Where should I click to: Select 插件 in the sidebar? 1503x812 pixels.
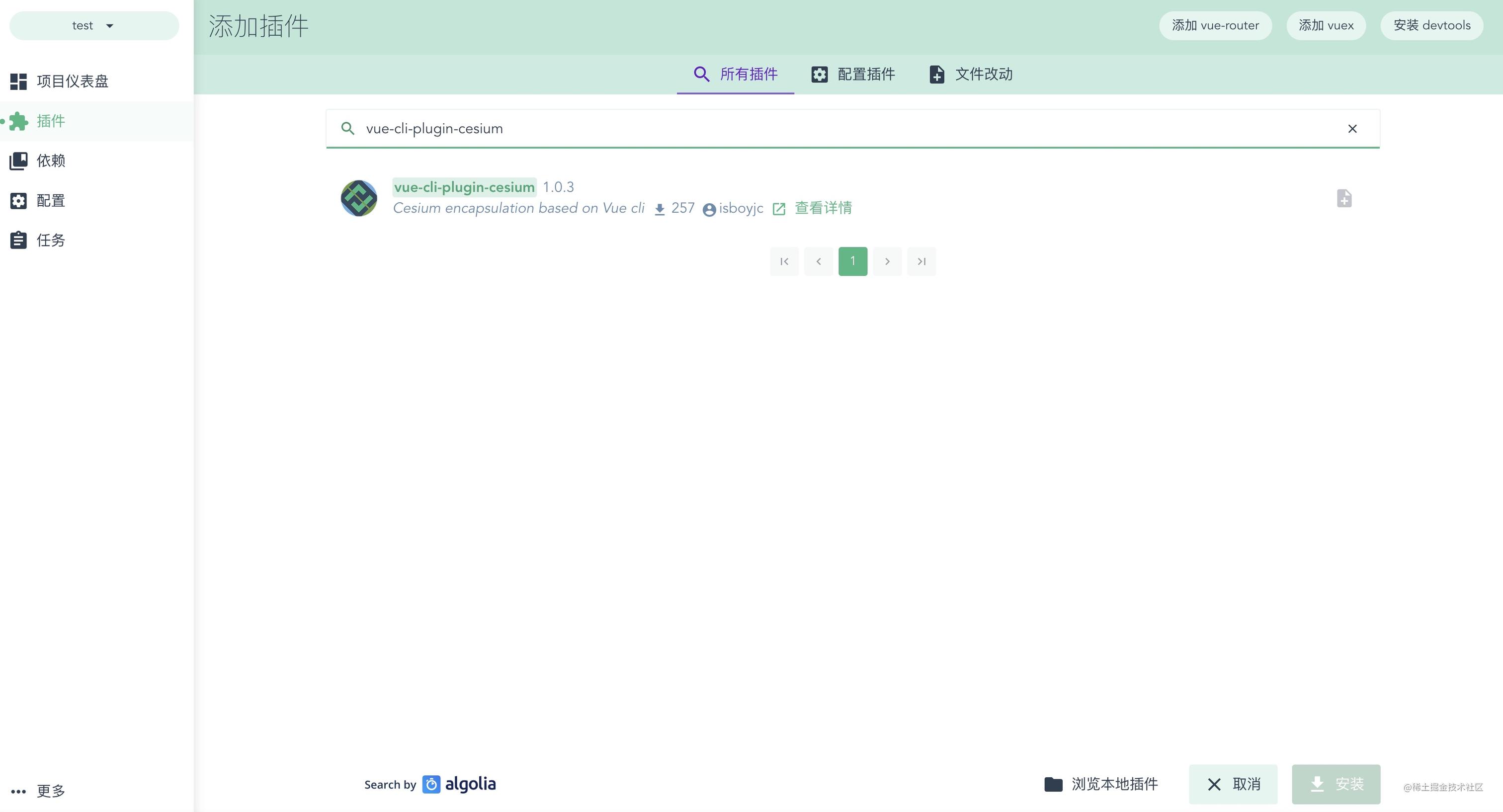click(97, 121)
